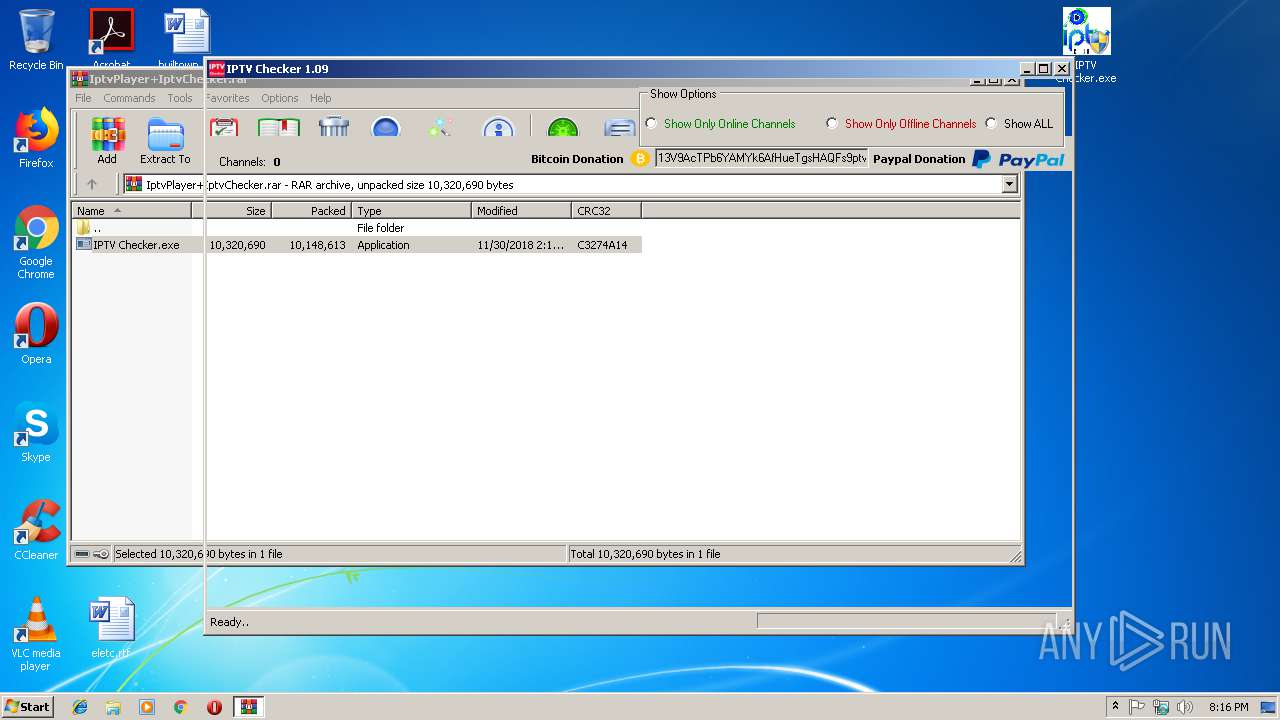
Task: Click the Extract To toolbar icon
Action: click(165, 141)
